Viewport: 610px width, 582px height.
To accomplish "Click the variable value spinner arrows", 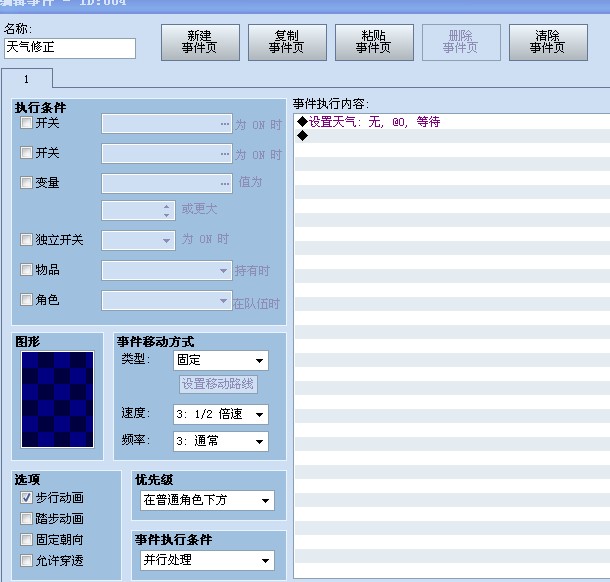I will 167,210.
